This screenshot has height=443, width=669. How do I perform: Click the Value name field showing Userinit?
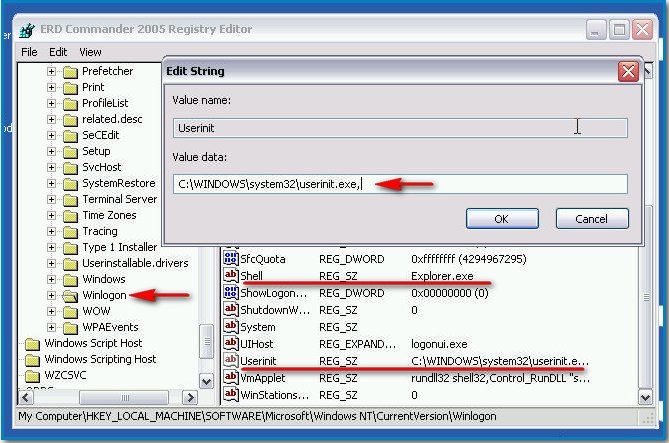point(400,128)
